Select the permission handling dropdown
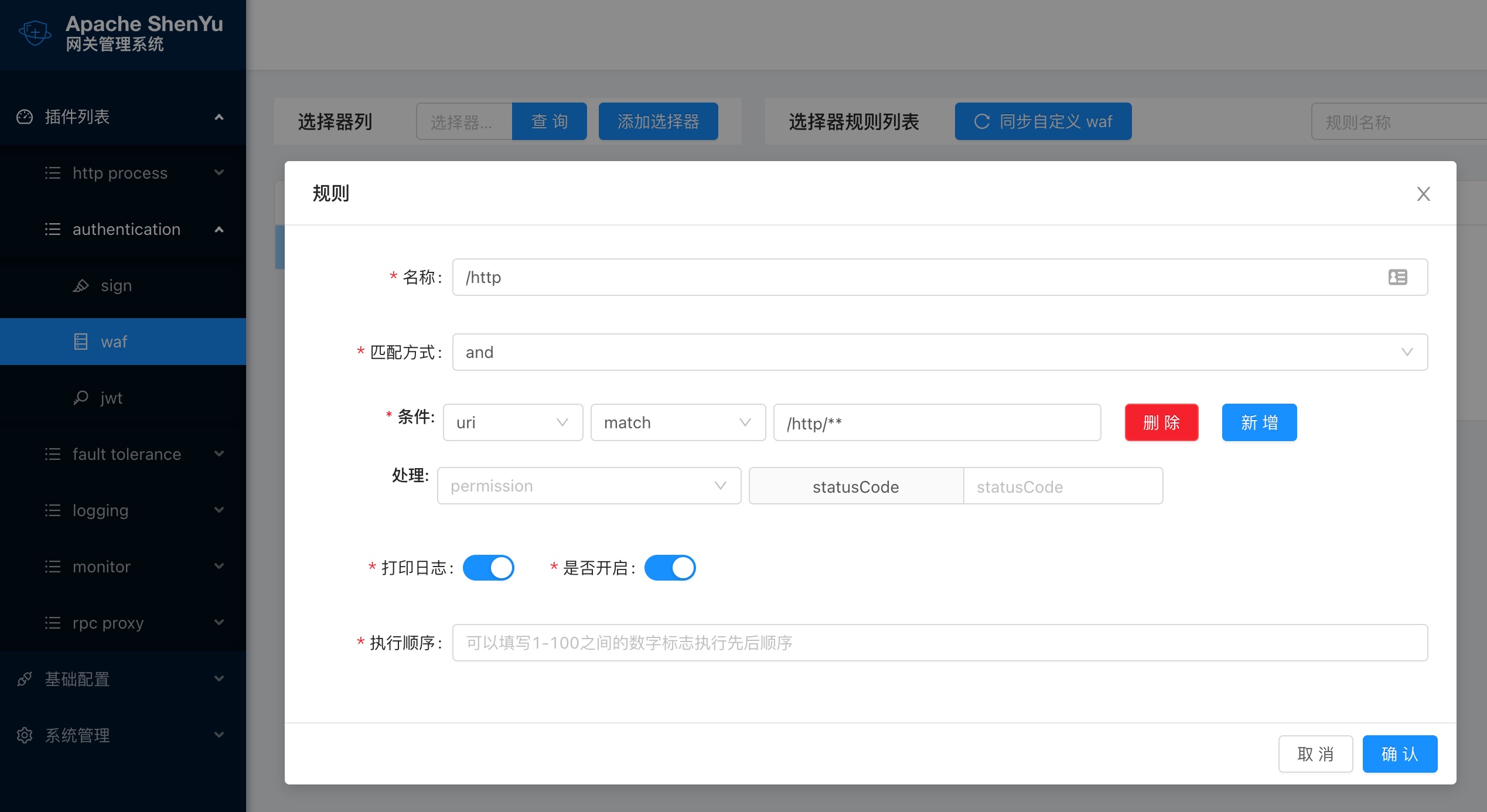The width and height of the screenshot is (1487, 812). 589,486
